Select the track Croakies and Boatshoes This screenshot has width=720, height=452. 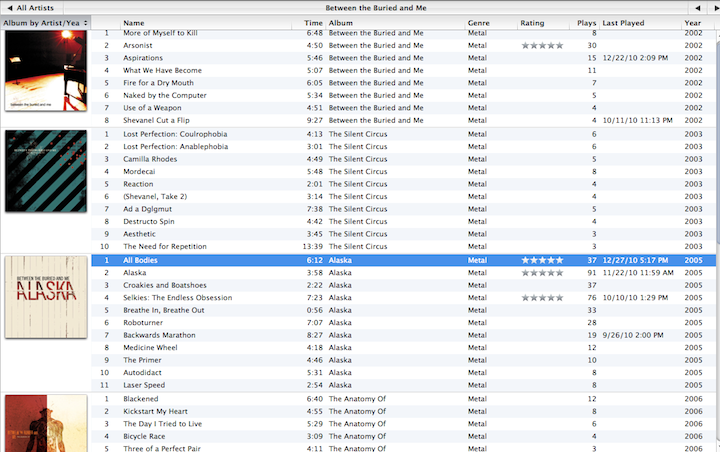(x=164, y=285)
